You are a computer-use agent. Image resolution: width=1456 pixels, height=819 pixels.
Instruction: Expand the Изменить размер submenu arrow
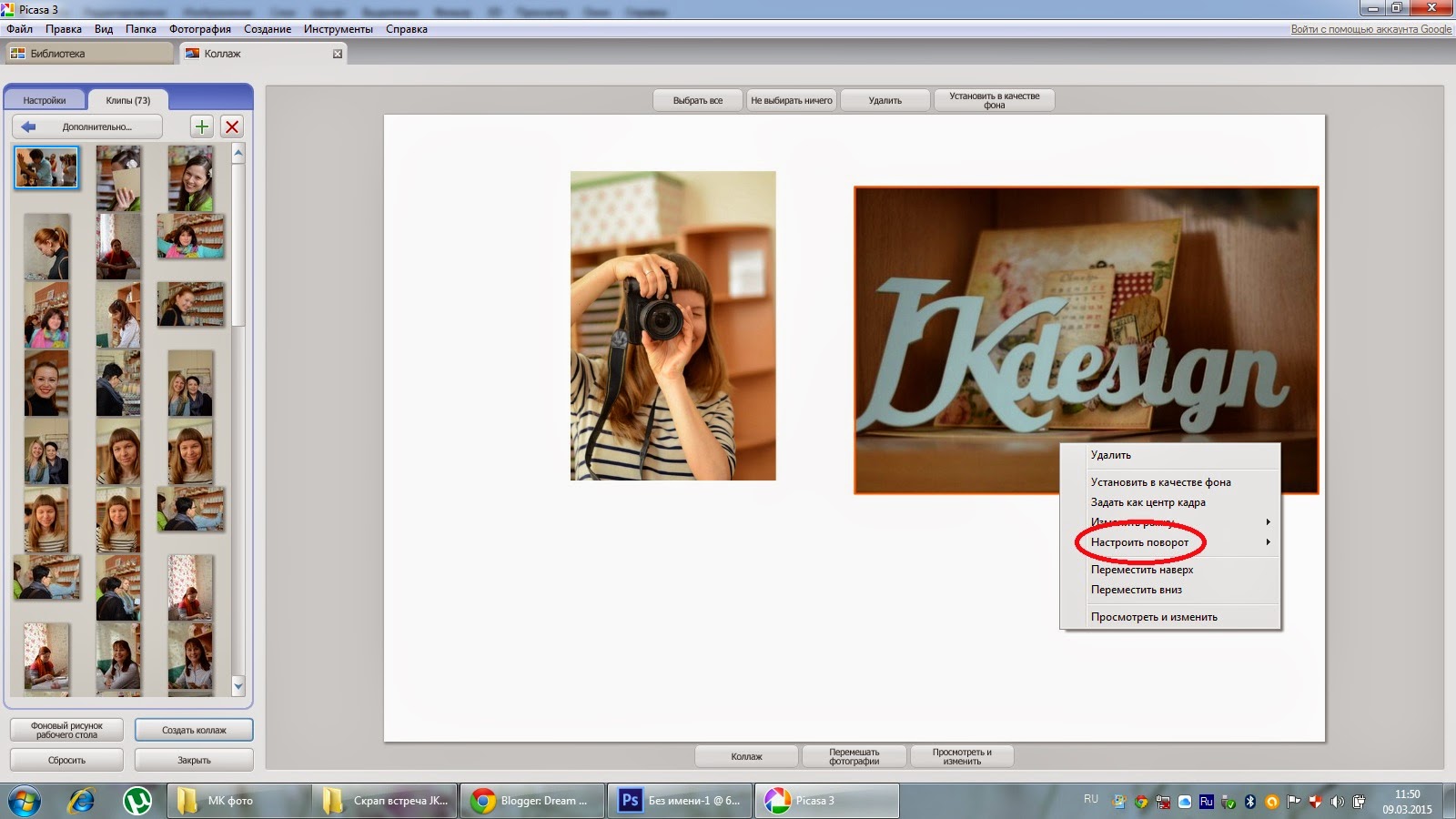pos(1268,522)
